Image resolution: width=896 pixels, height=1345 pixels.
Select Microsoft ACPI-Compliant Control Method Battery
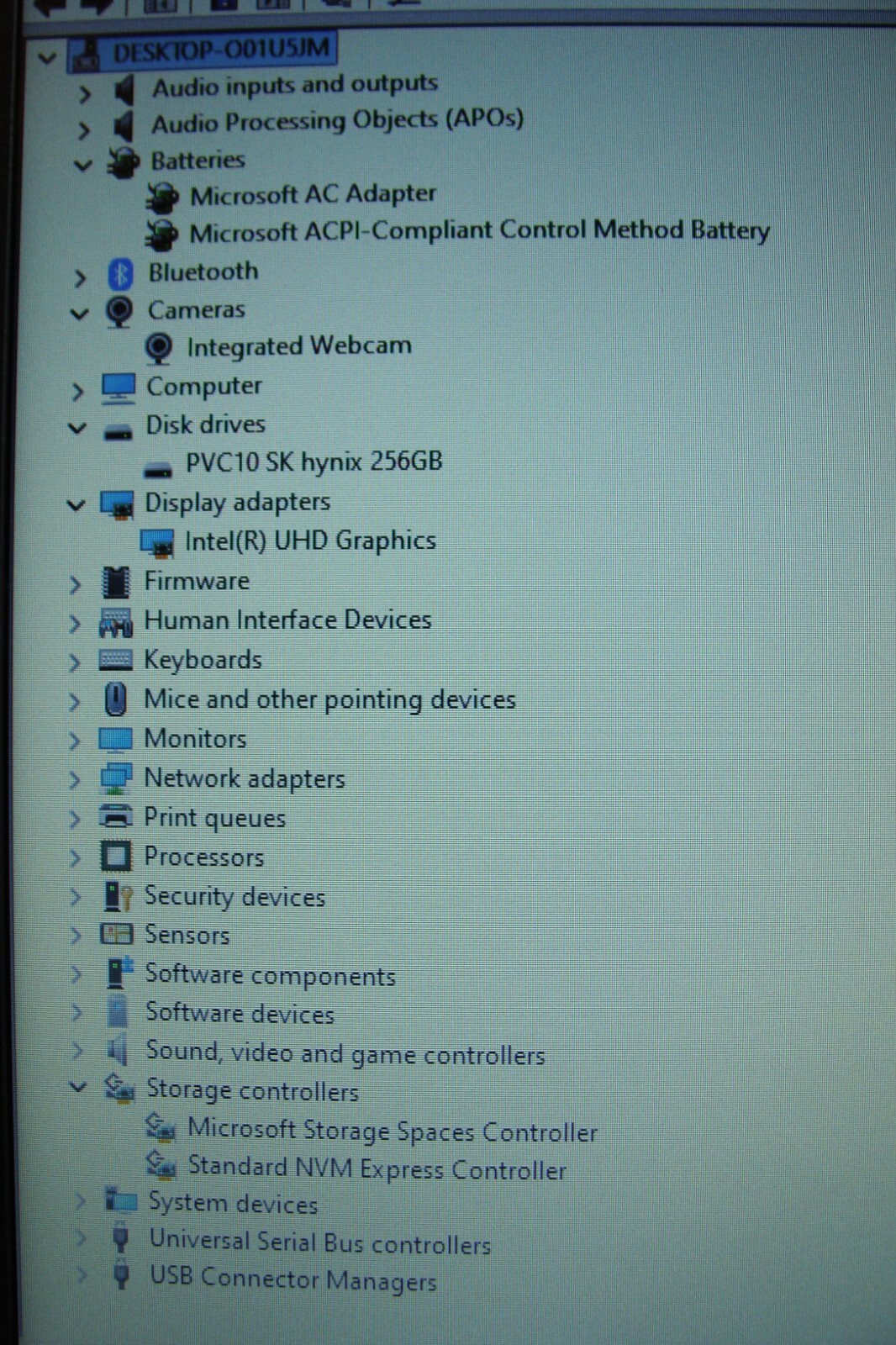pos(479,230)
